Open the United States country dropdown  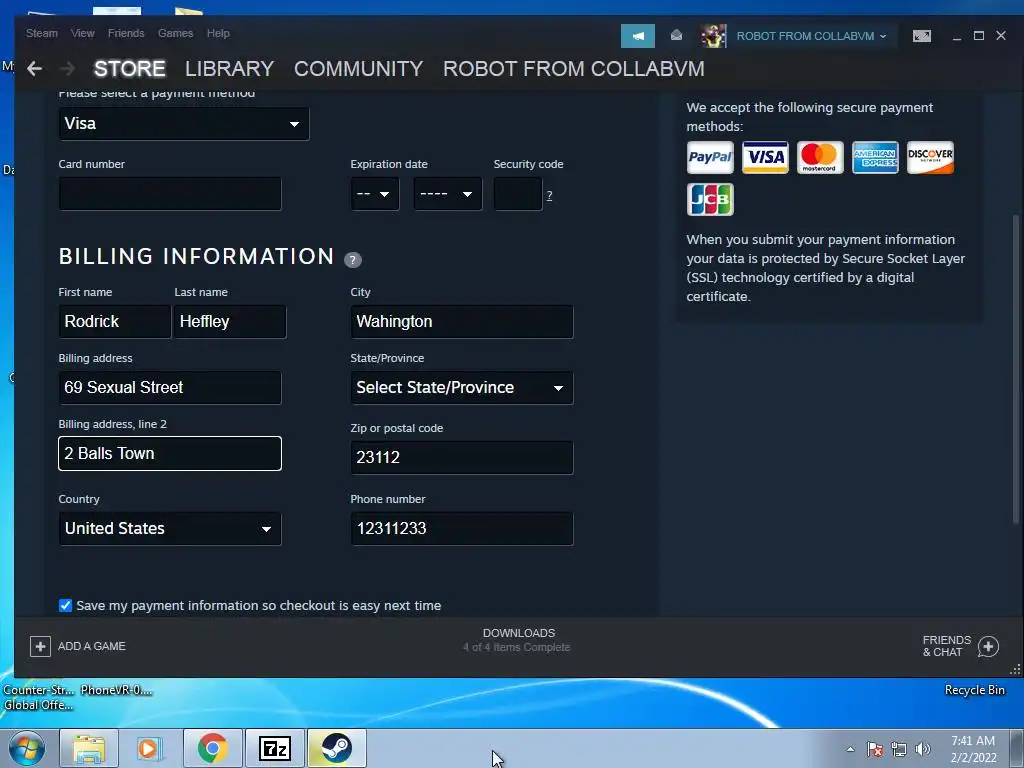(170, 528)
